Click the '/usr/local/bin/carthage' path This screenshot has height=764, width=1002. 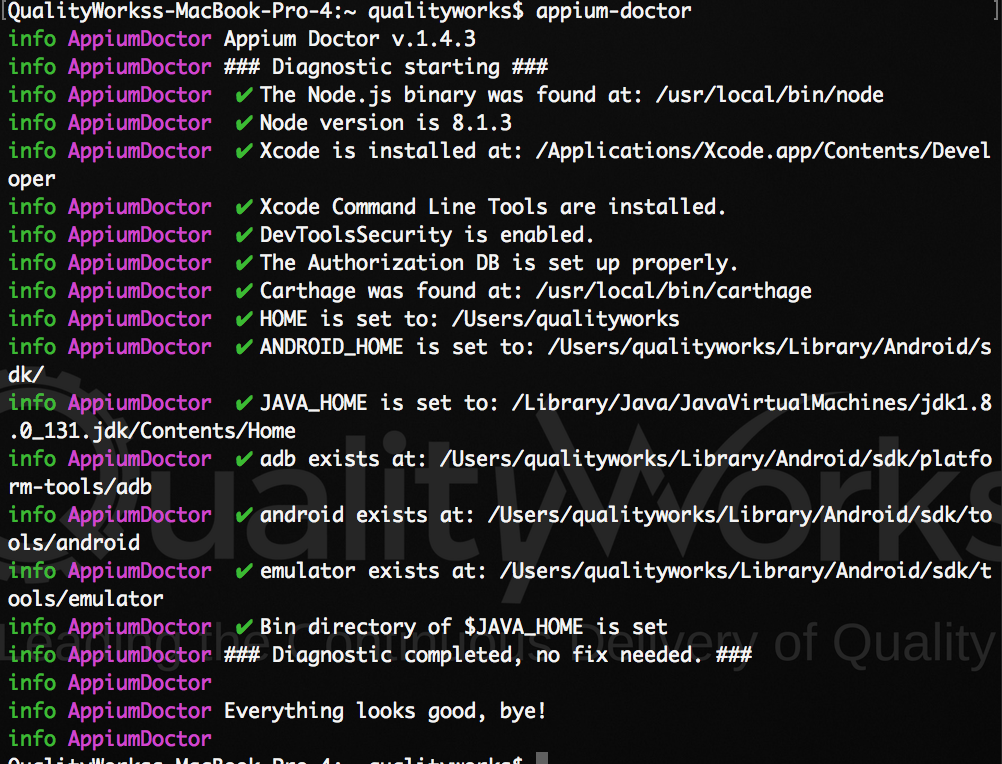(674, 291)
